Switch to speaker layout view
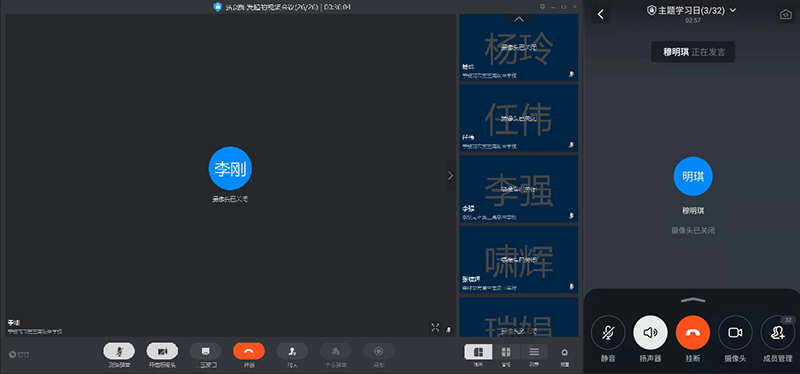This screenshot has width=800, height=374. pos(479,352)
